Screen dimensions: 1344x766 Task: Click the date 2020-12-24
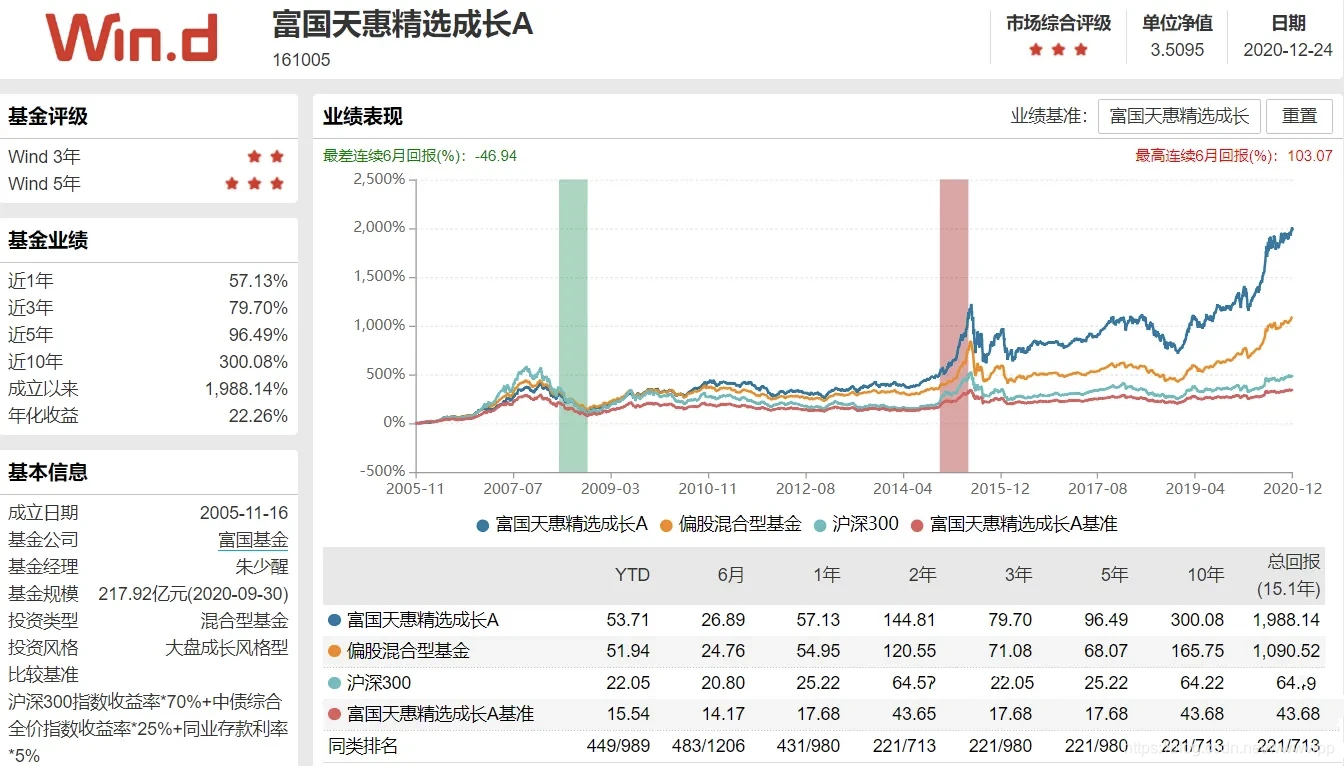coord(1288,50)
